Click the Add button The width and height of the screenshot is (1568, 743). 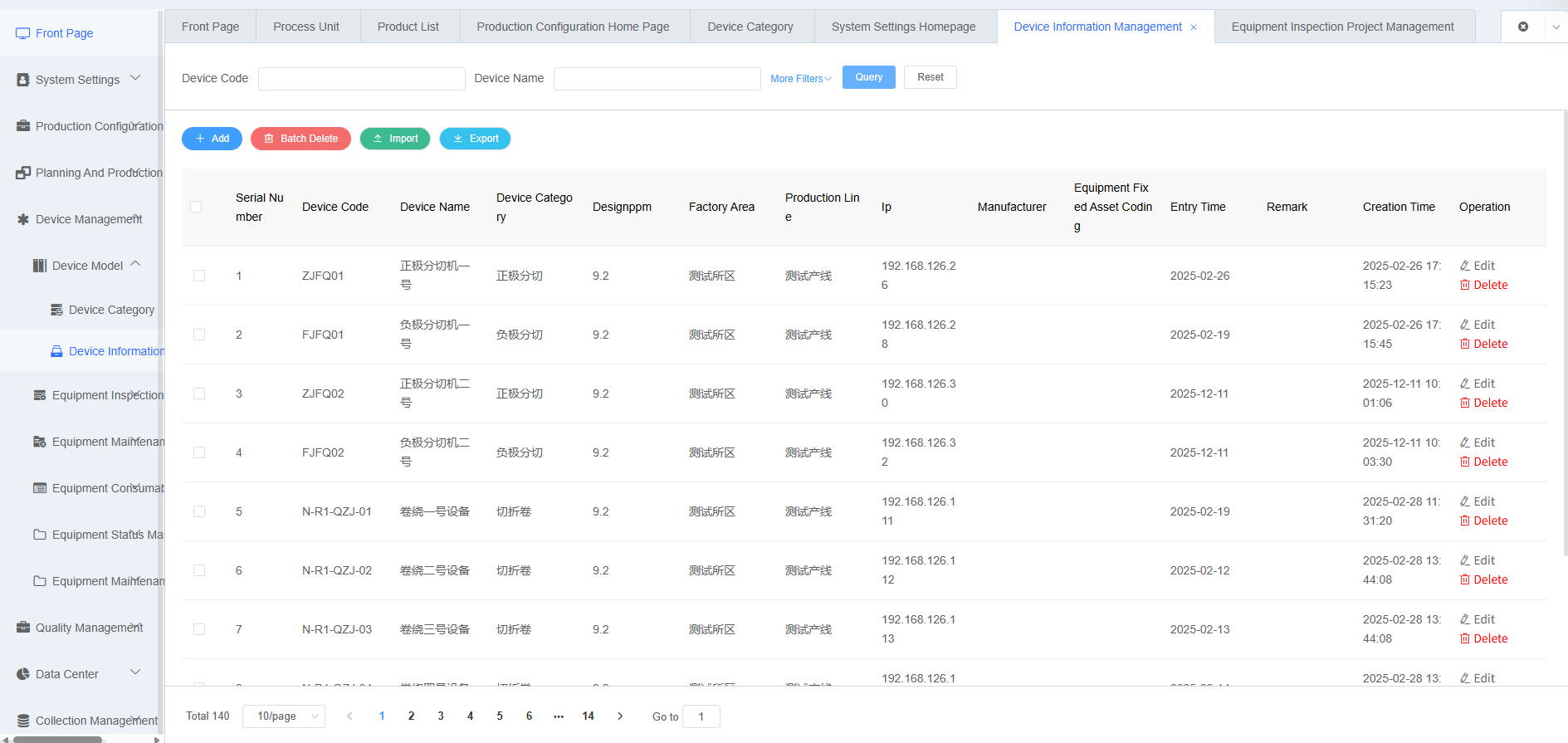(x=212, y=139)
